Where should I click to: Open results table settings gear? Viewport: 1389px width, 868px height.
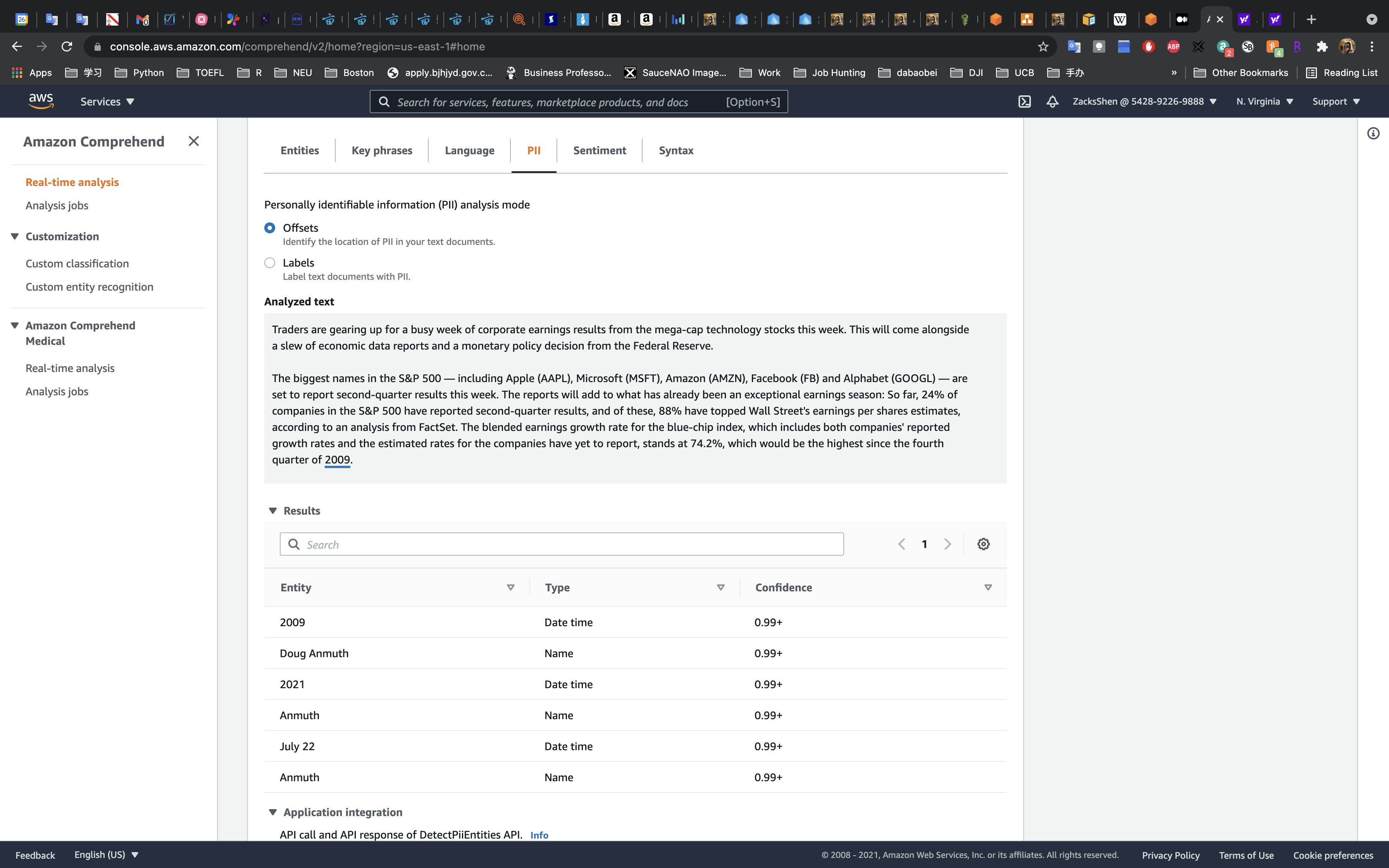pyautogui.click(x=983, y=544)
